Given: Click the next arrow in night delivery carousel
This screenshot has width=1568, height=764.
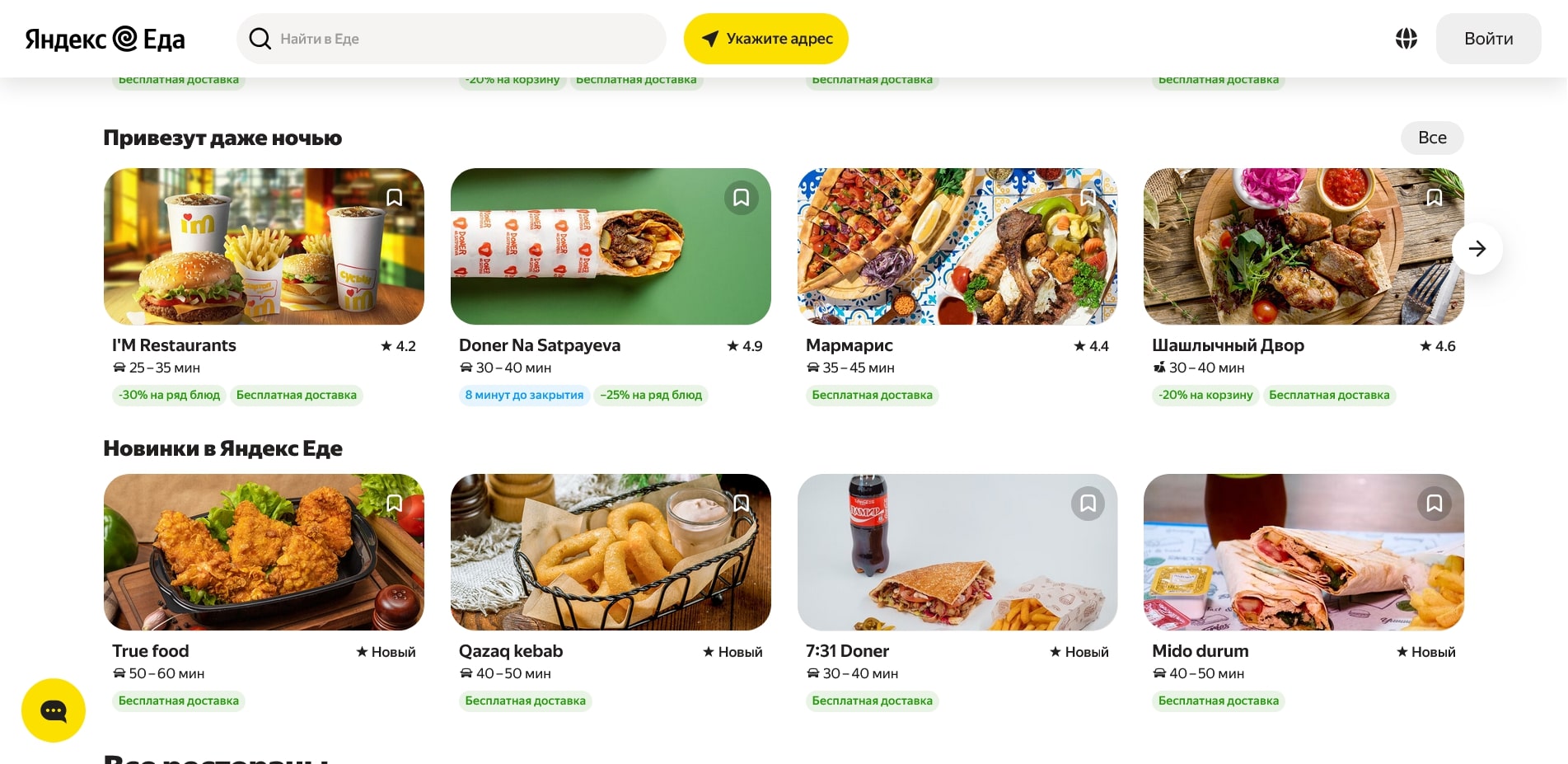Looking at the screenshot, I should pos(1477,248).
